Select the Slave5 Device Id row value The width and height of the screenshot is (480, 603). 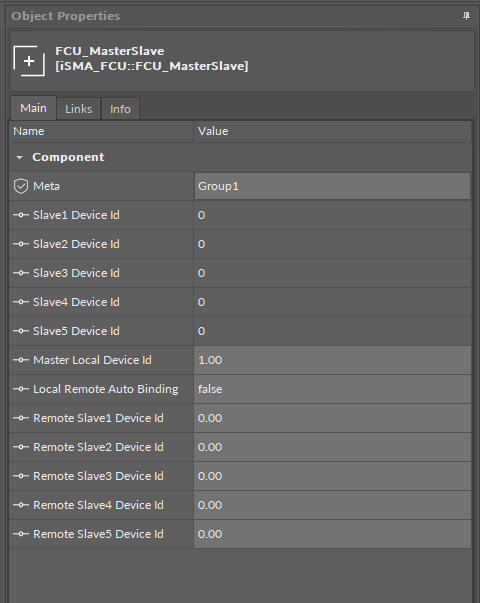[x=332, y=331]
